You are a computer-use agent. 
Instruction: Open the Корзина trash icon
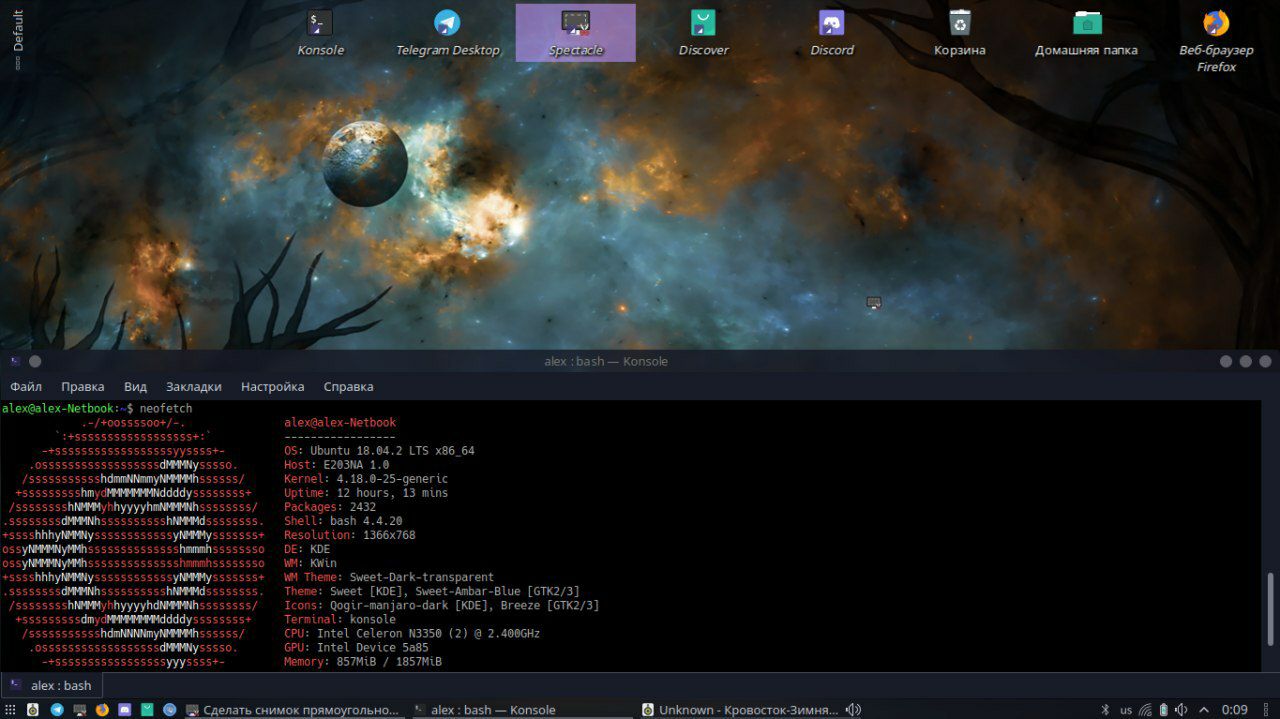pos(960,32)
